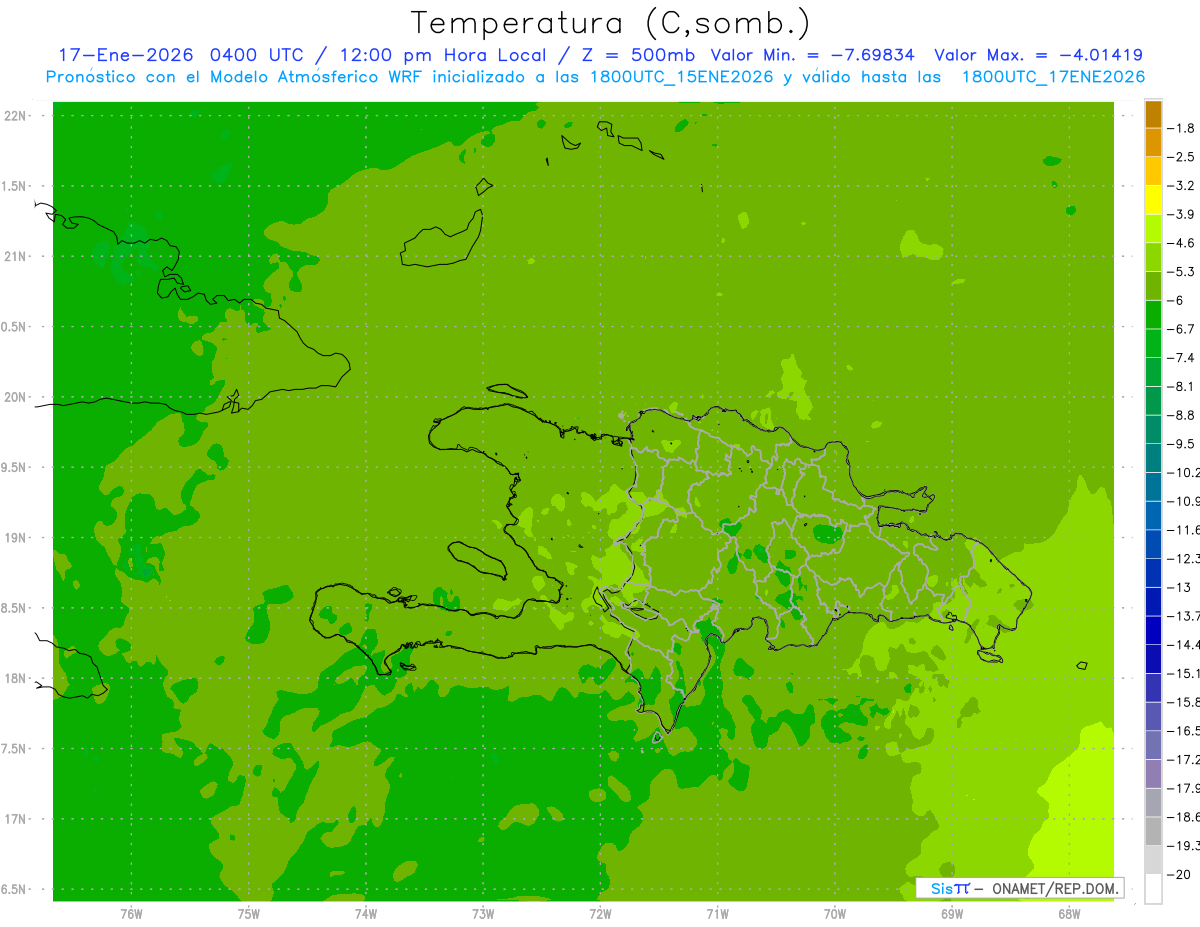Click the "17N" latitude label
Viewport: 1200px width, 927px height.
click(x=14, y=819)
